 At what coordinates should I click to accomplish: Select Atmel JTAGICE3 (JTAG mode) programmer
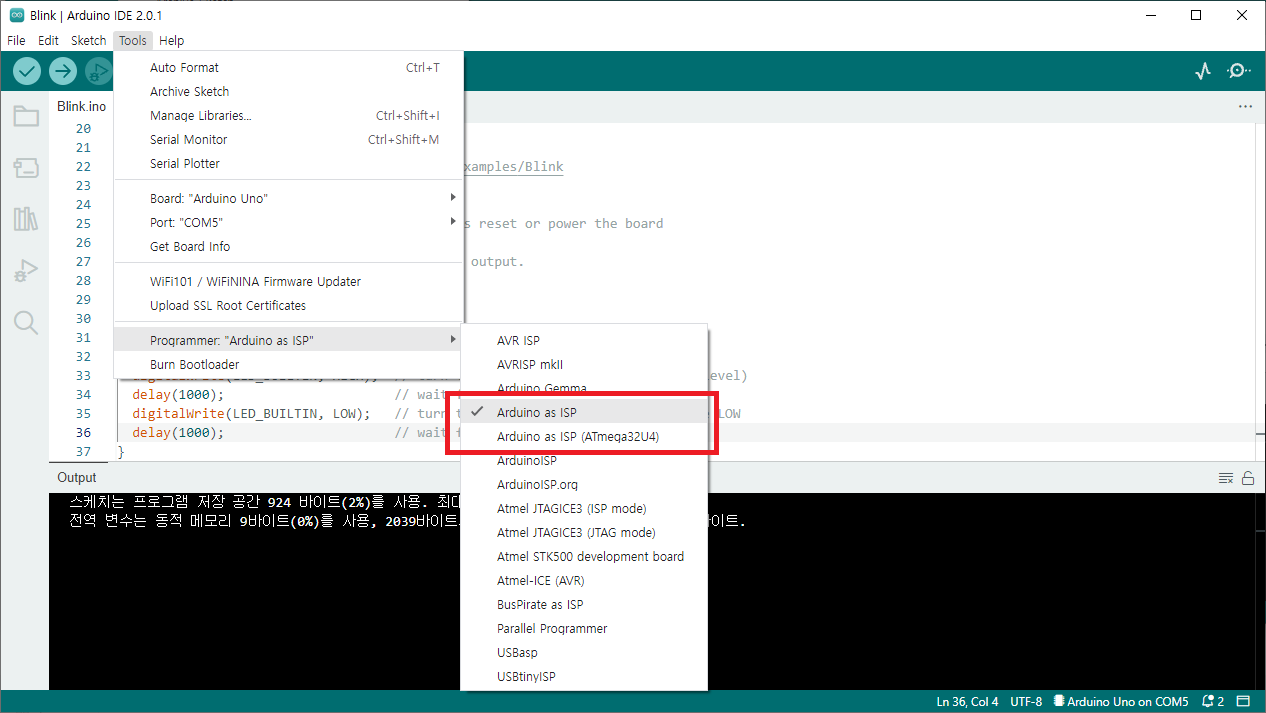click(584, 533)
